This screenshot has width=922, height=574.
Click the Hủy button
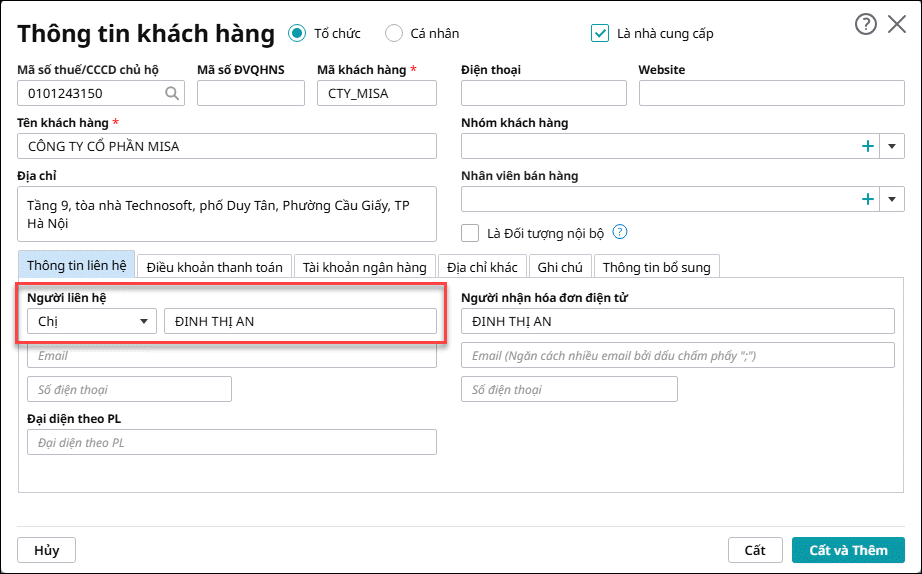pos(47,550)
